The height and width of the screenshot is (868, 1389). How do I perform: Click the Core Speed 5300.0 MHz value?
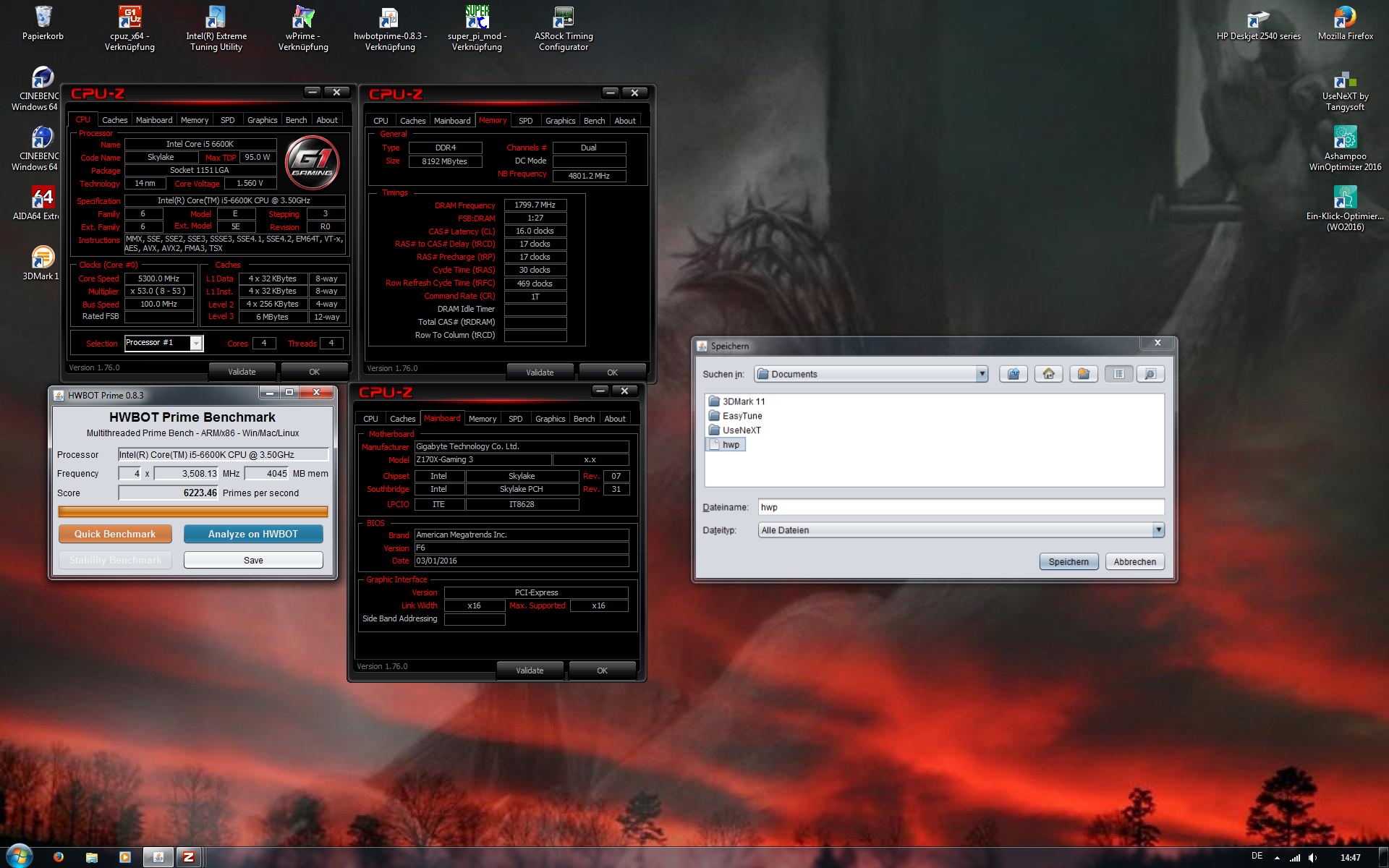[x=158, y=278]
